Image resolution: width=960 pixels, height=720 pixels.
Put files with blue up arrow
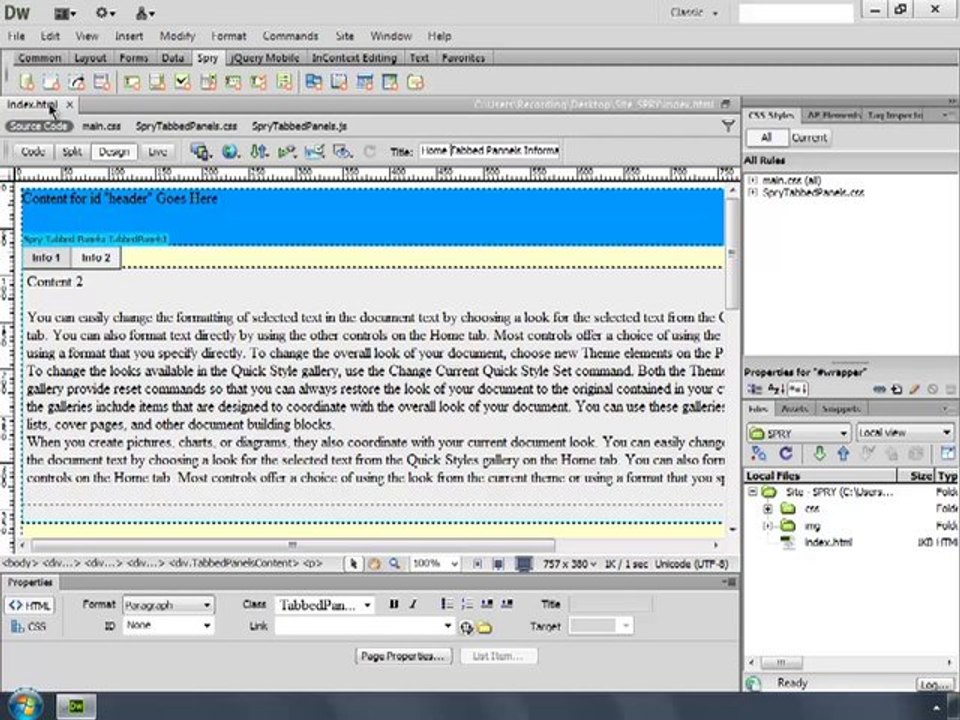point(843,454)
